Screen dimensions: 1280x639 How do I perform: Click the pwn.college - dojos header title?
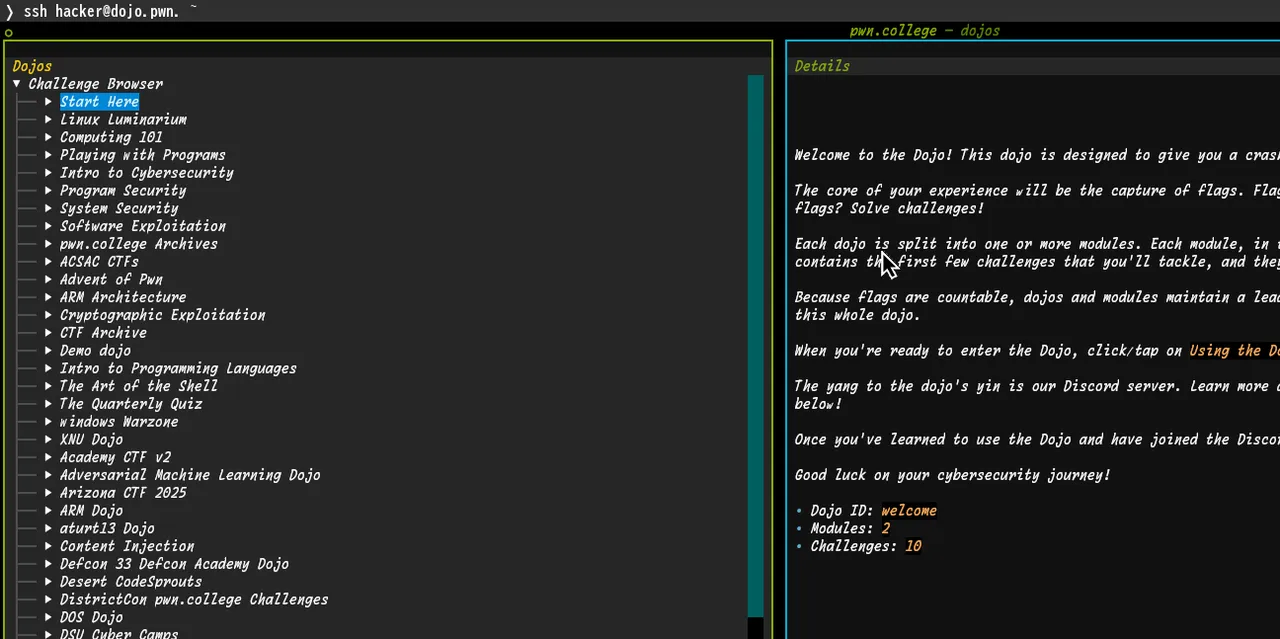tap(925, 31)
